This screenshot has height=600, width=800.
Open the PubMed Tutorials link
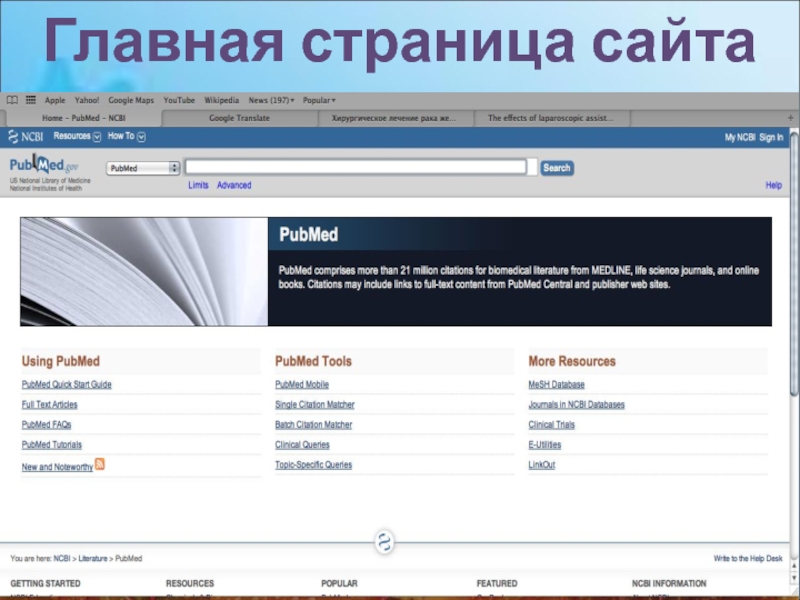52,445
